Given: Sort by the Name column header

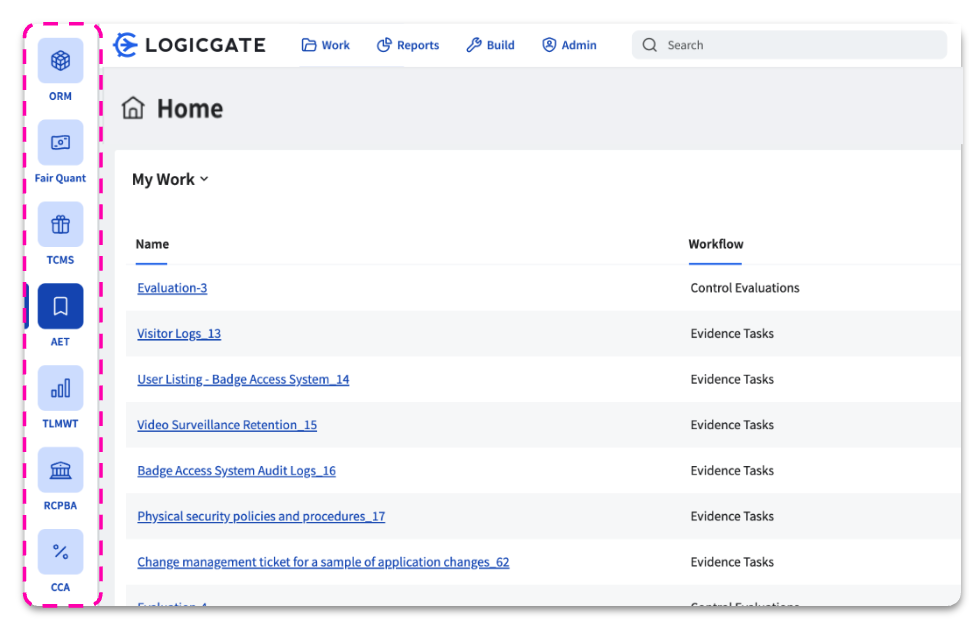Looking at the screenshot, I should tap(152, 244).
